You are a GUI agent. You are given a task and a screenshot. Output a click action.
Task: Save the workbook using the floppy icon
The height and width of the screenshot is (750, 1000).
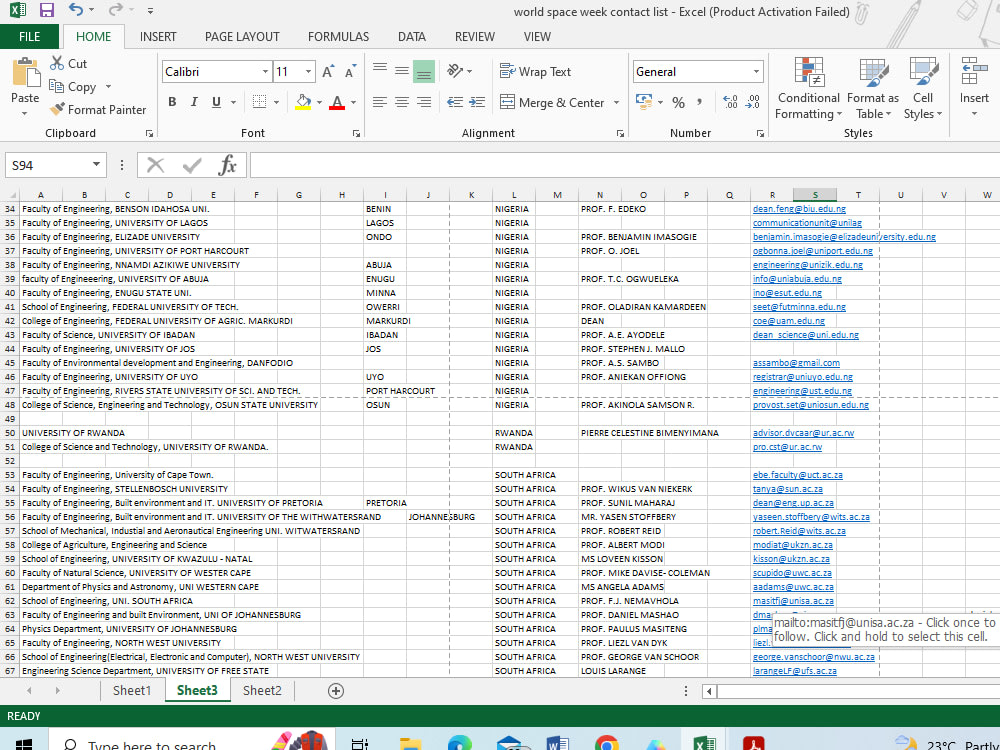tap(47, 10)
